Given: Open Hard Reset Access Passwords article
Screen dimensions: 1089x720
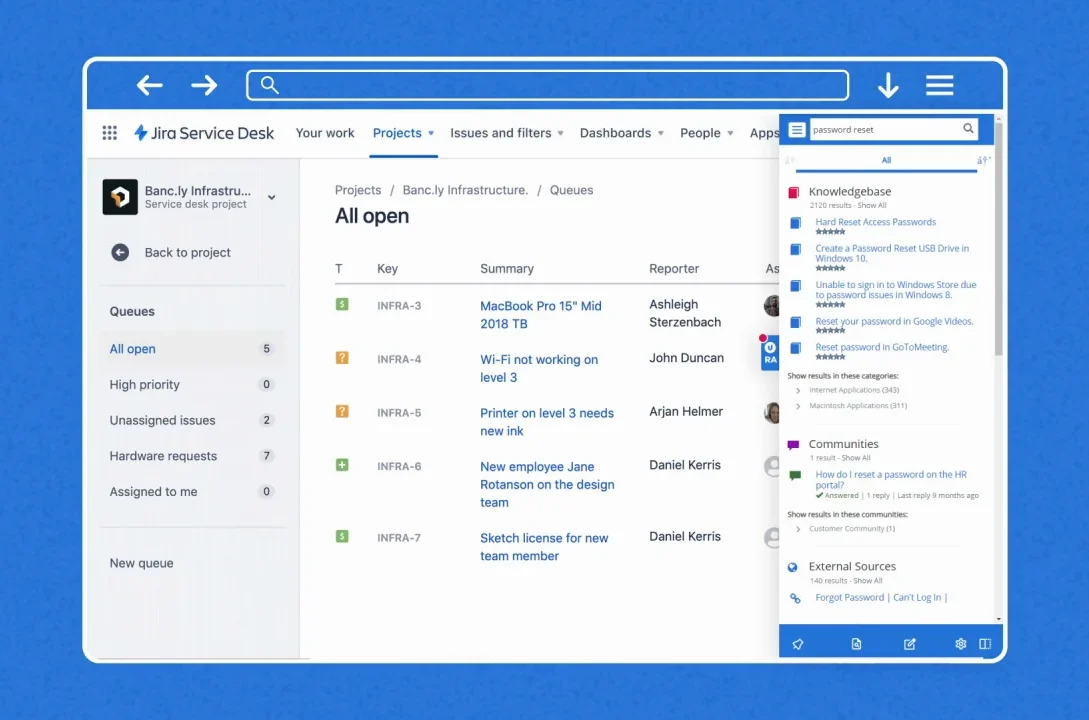Looking at the screenshot, I should pyautogui.click(x=875, y=222).
